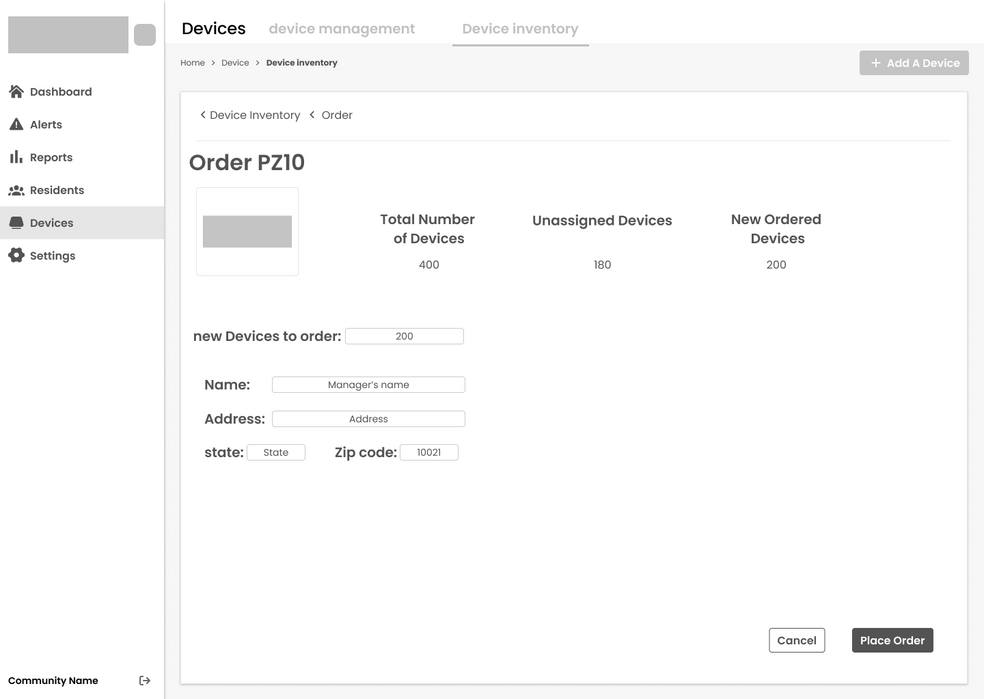The image size is (984, 699).
Task: Click the Devices sidebar icon
Action: [16, 223]
